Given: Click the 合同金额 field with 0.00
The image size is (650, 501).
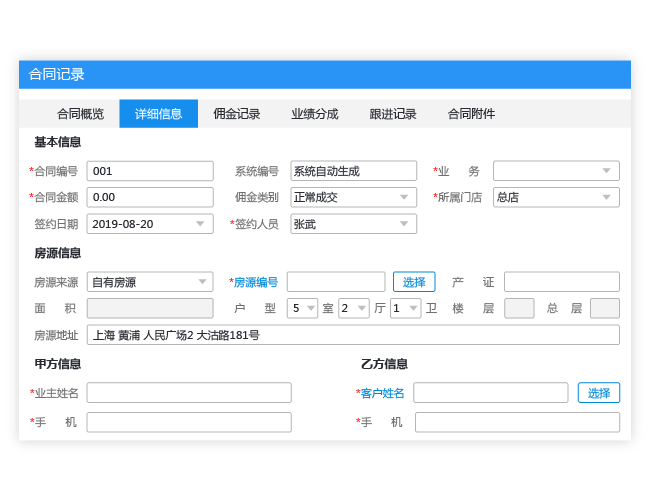Looking at the screenshot, I should [x=150, y=197].
